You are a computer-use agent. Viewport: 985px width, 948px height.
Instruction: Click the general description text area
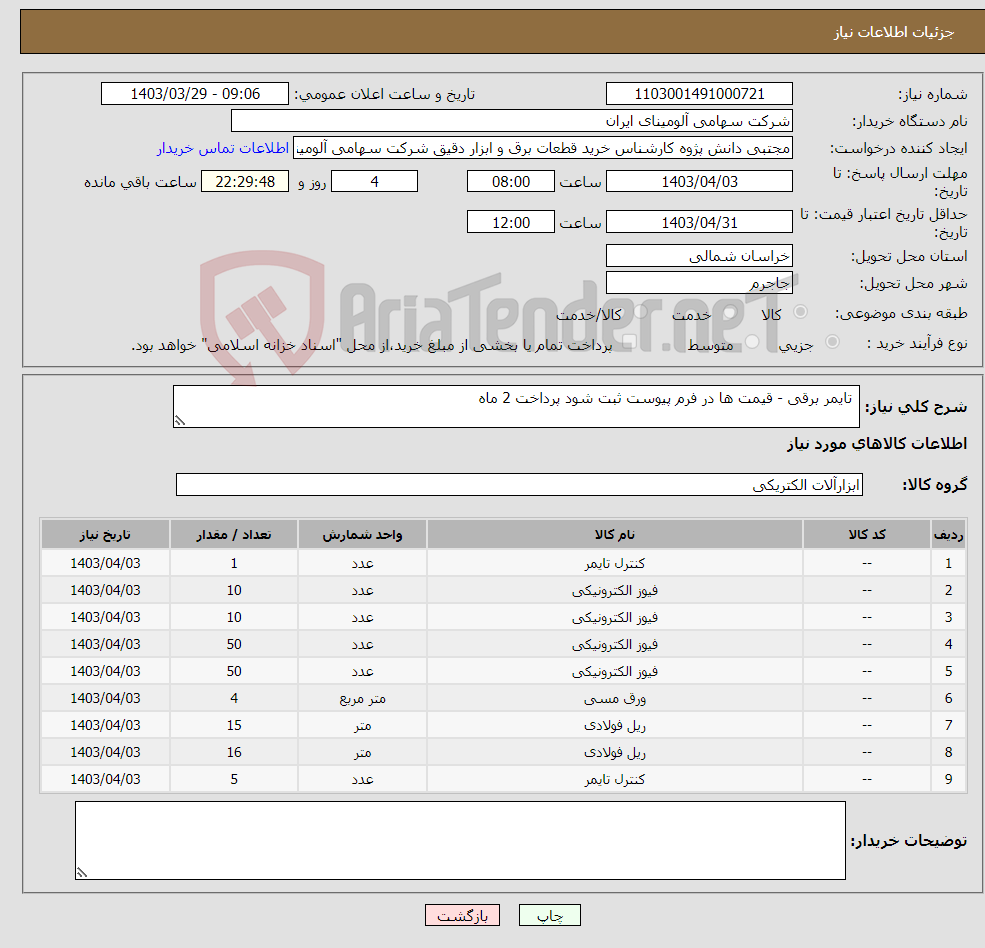point(516,406)
